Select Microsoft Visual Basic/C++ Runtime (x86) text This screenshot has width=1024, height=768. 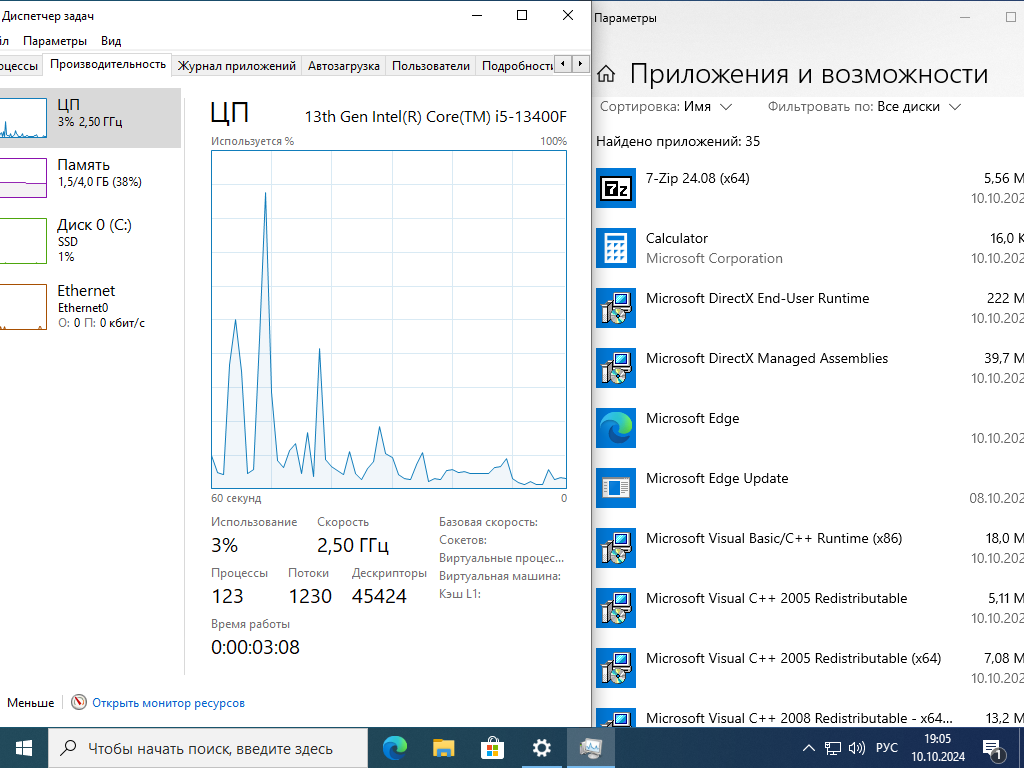774,539
